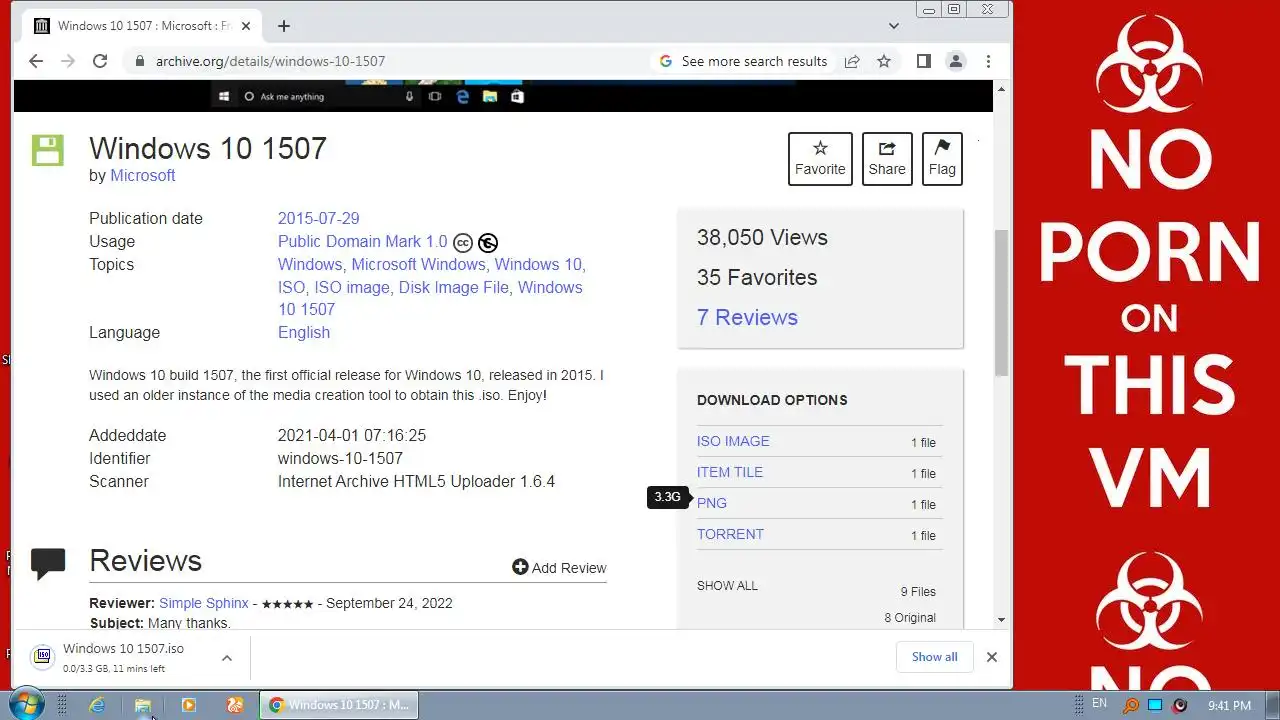Expand SHOW ALL download files

(727, 585)
